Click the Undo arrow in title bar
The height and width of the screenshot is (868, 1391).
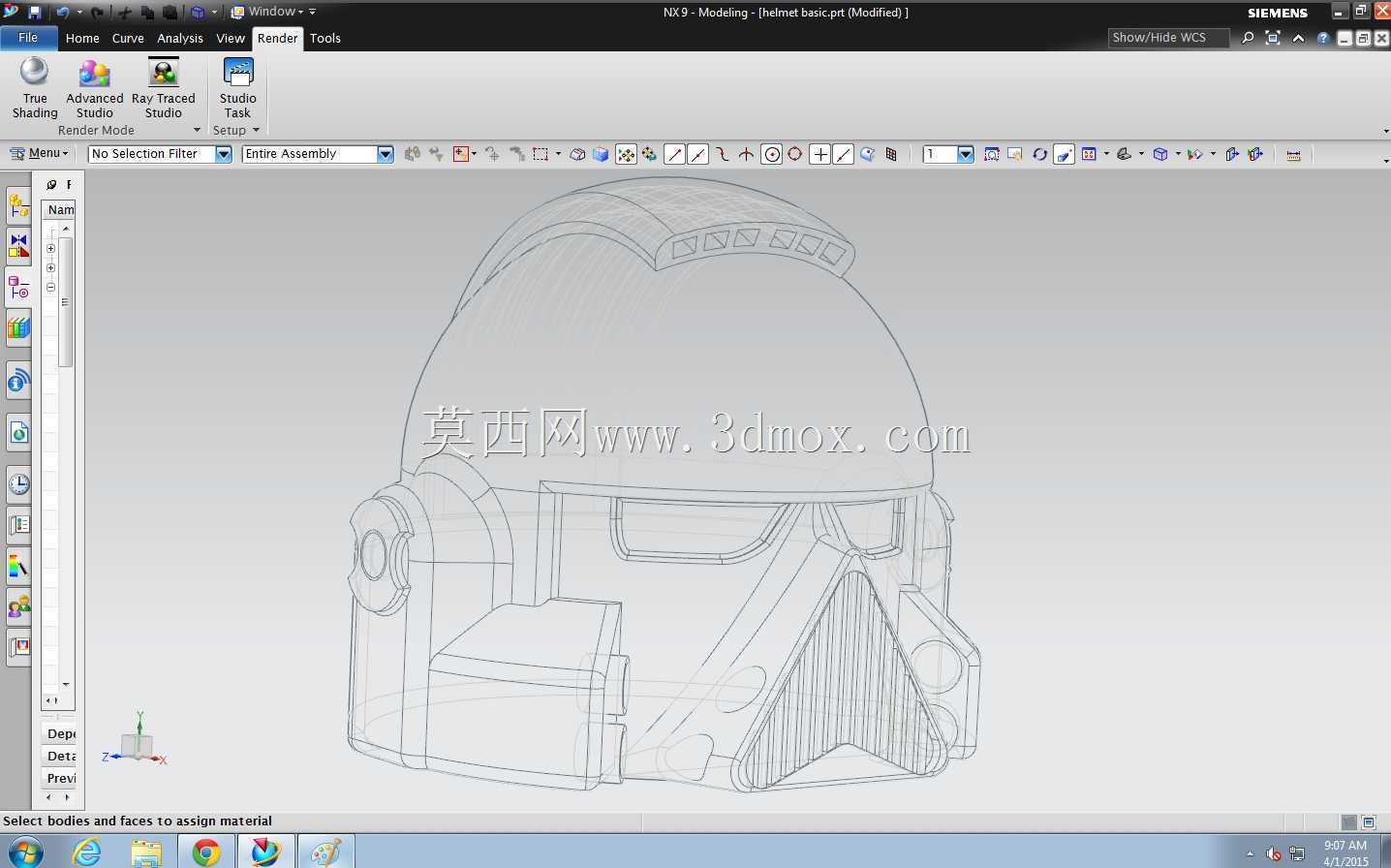click(63, 13)
